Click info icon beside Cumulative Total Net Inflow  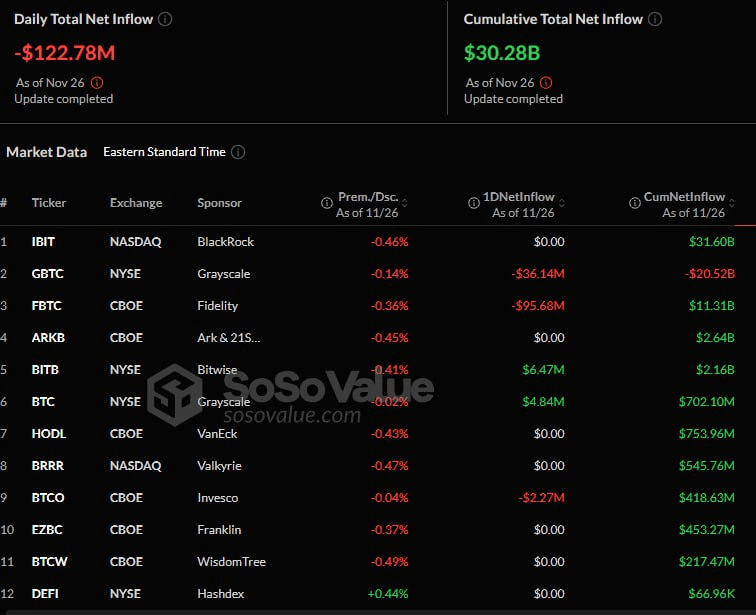[655, 19]
